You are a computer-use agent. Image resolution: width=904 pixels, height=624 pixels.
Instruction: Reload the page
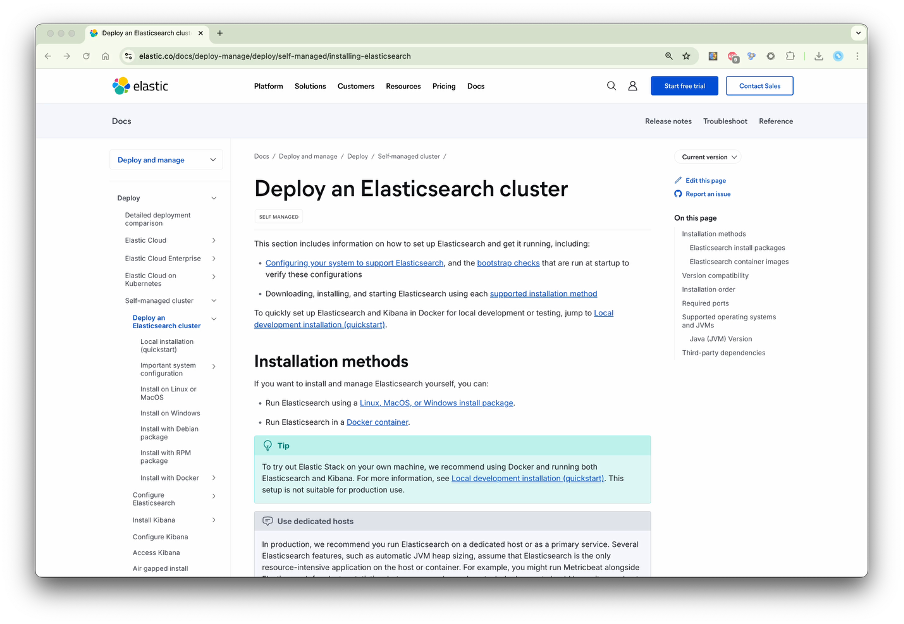point(86,56)
